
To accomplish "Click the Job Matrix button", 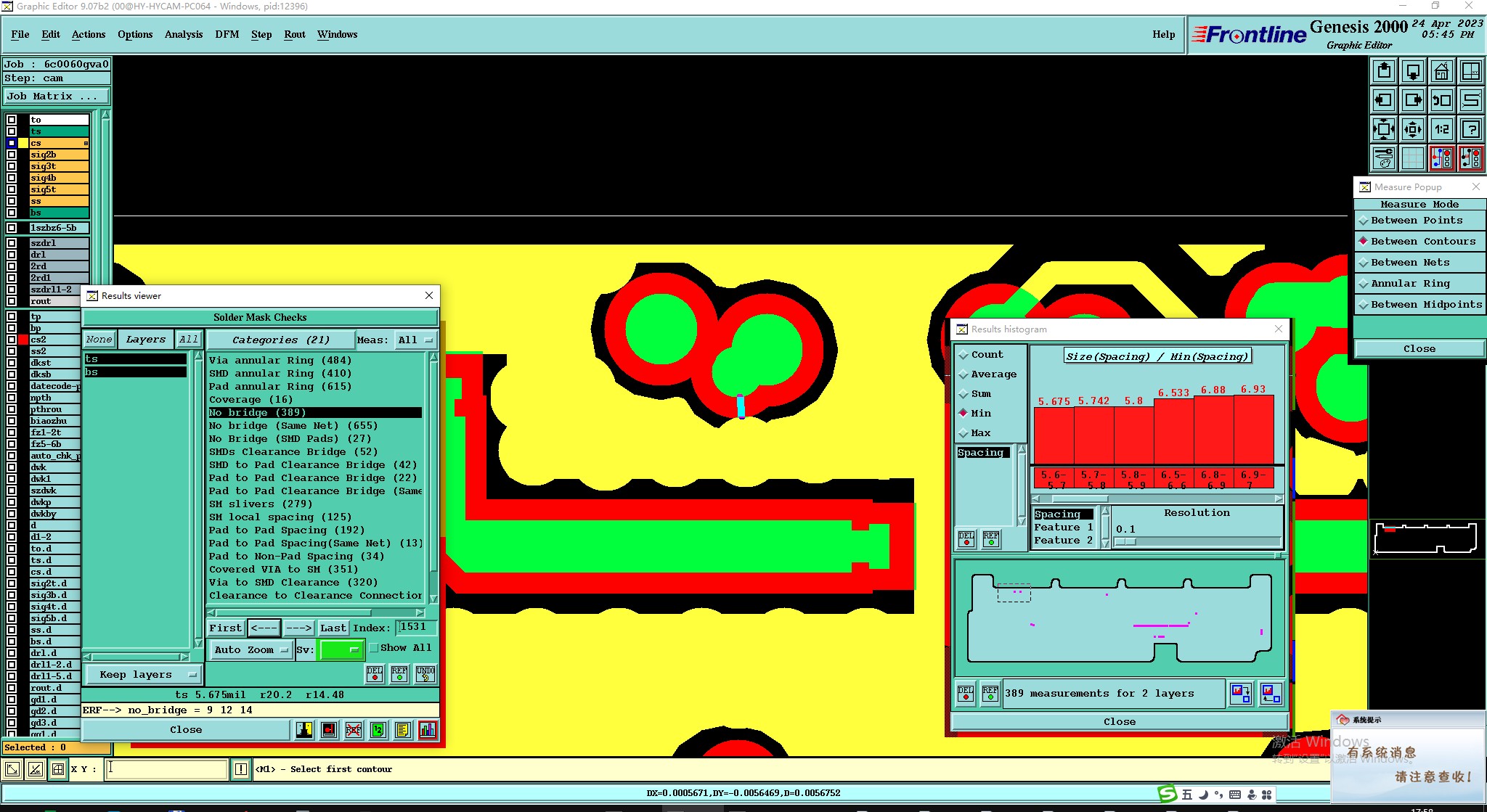I will click(x=57, y=97).
